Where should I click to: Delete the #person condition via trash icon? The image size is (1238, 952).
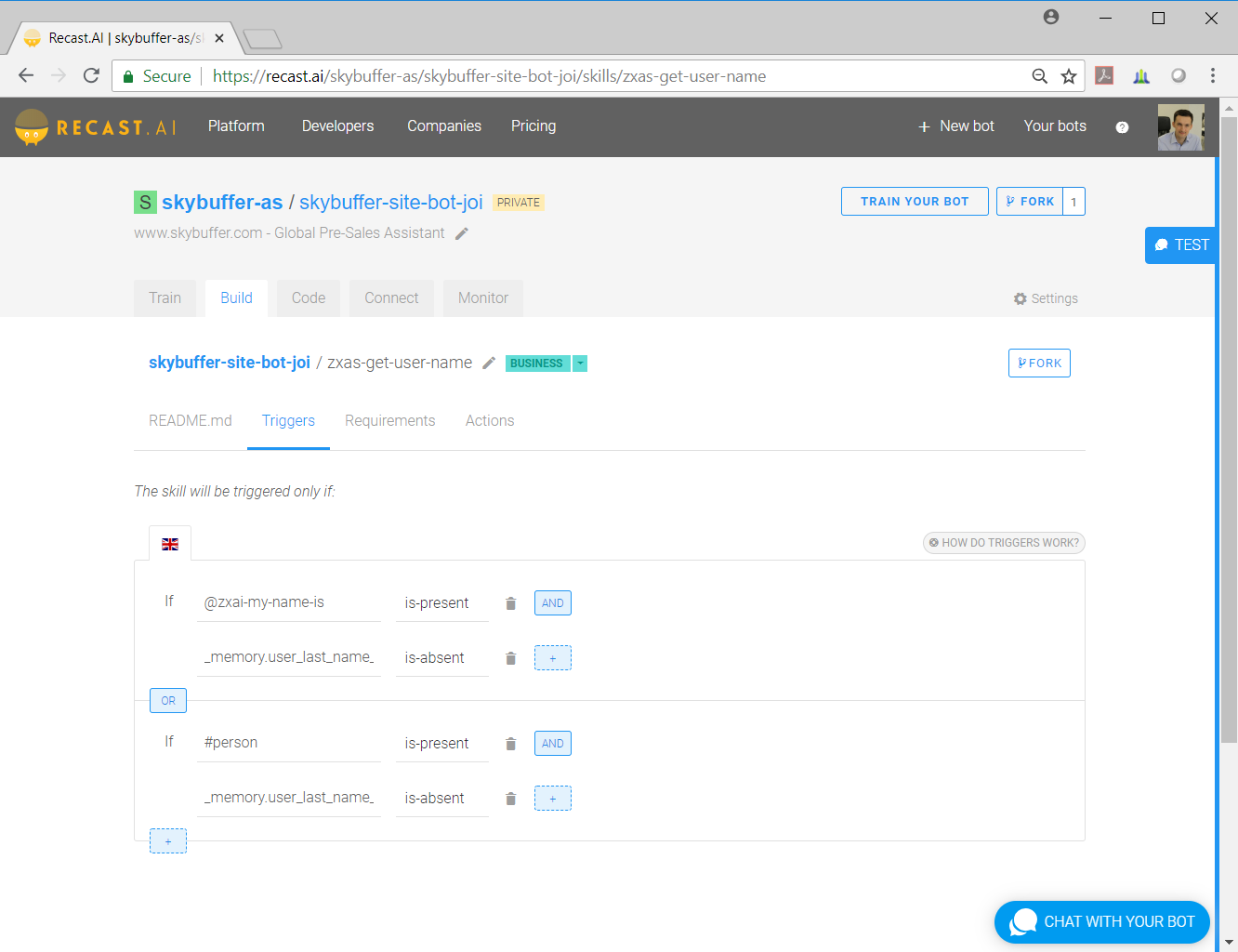[x=510, y=744]
